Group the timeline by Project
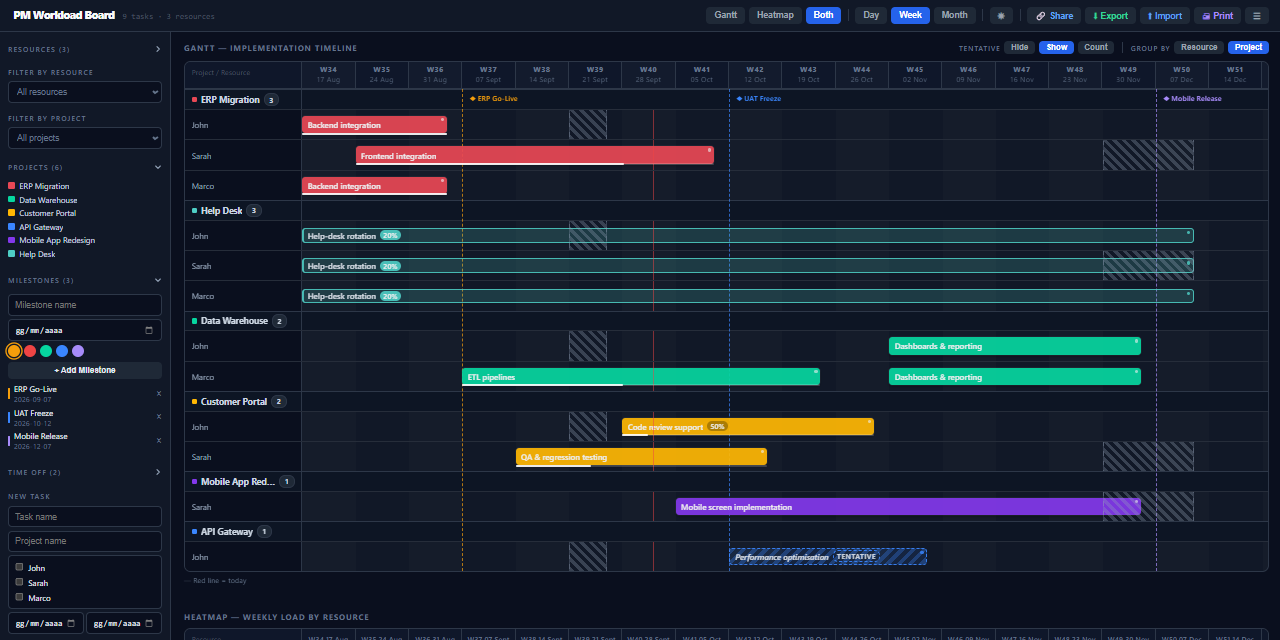 (x=1248, y=47)
